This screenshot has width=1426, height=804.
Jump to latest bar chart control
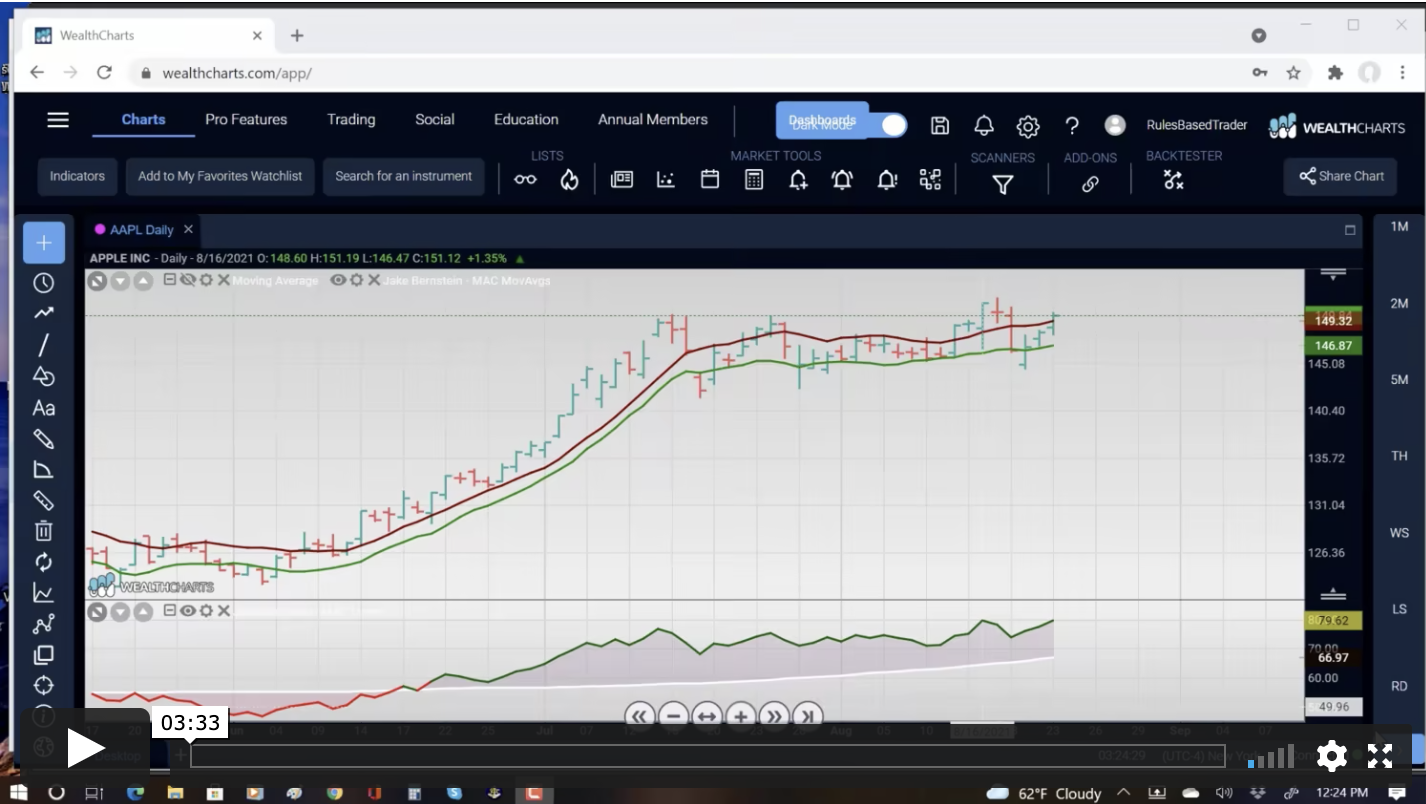(808, 716)
